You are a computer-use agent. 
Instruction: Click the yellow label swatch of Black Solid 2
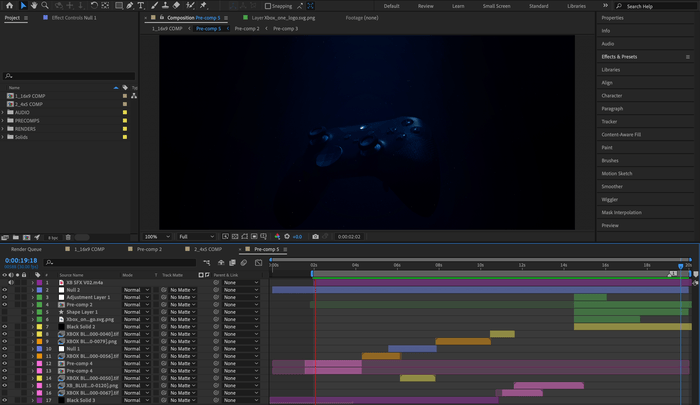(39, 327)
